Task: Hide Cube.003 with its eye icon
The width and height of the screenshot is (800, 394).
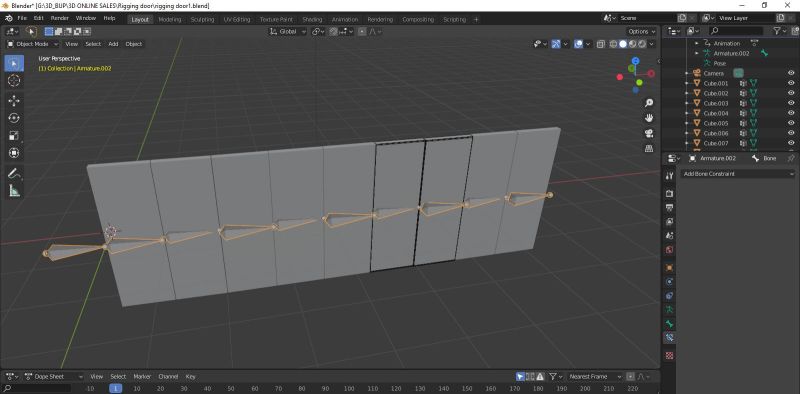Action: tap(791, 103)
